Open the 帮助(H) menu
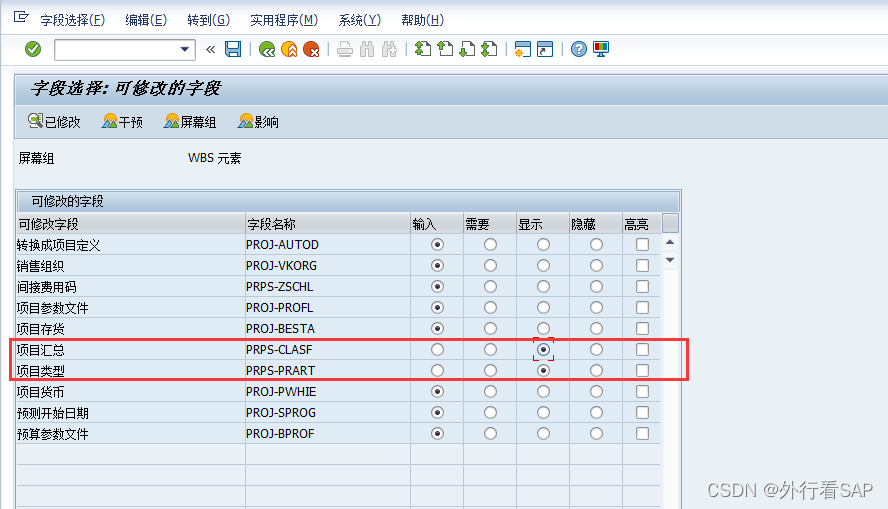This screenshot has height=509, width=888. click(x=422, y=20)
